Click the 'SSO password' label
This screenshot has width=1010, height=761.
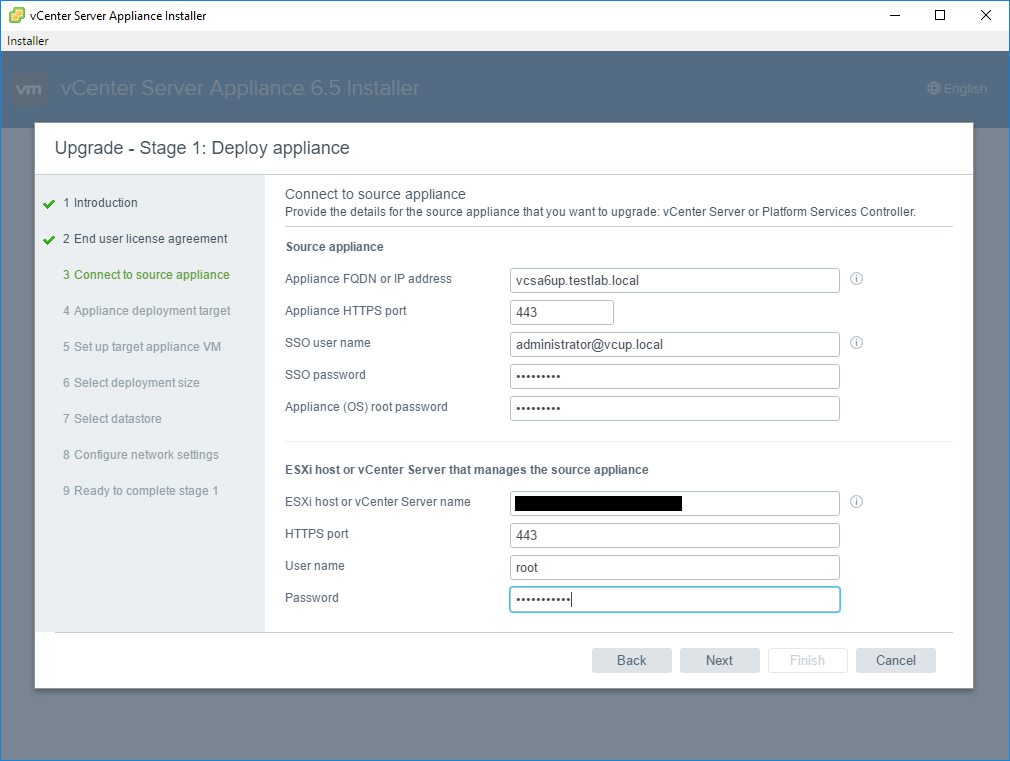pyautogui.click(x=325, y=375)
